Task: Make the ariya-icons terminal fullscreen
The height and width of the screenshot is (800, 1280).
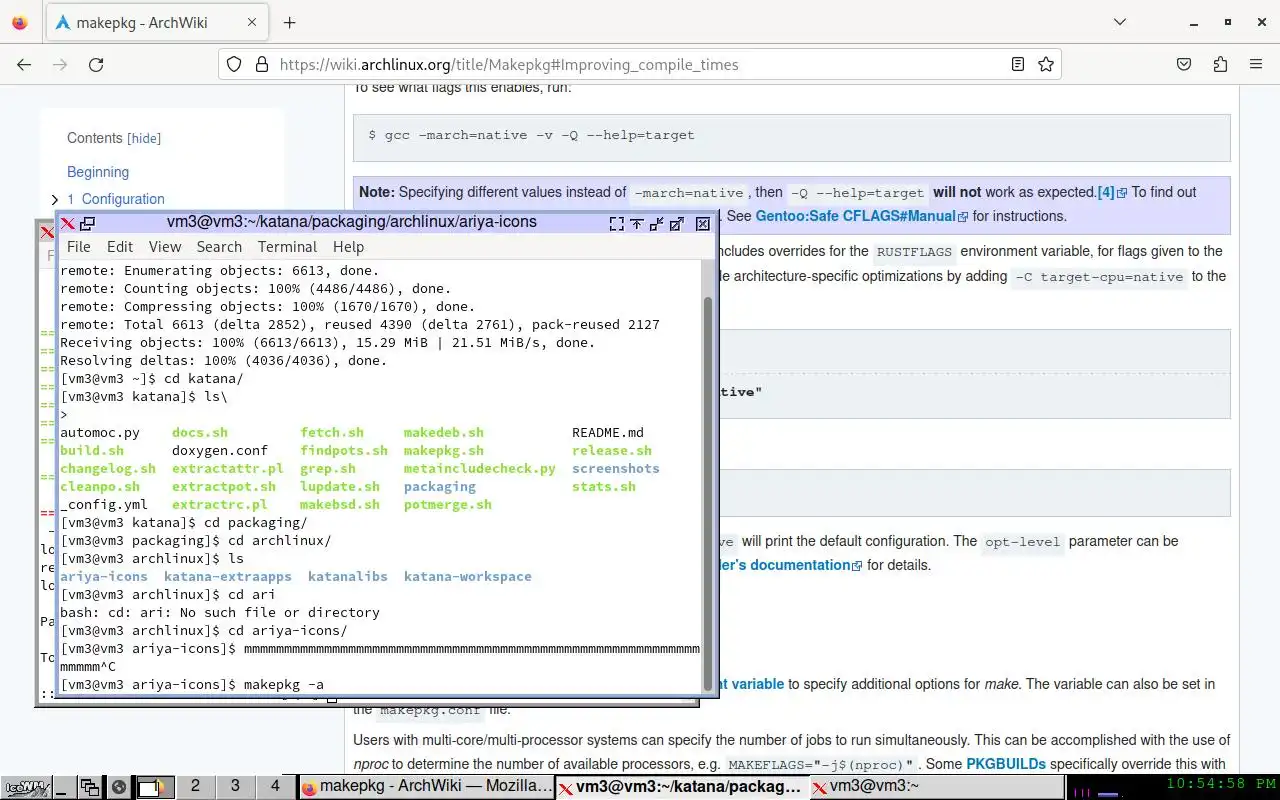Action: (x=616, y=224)
